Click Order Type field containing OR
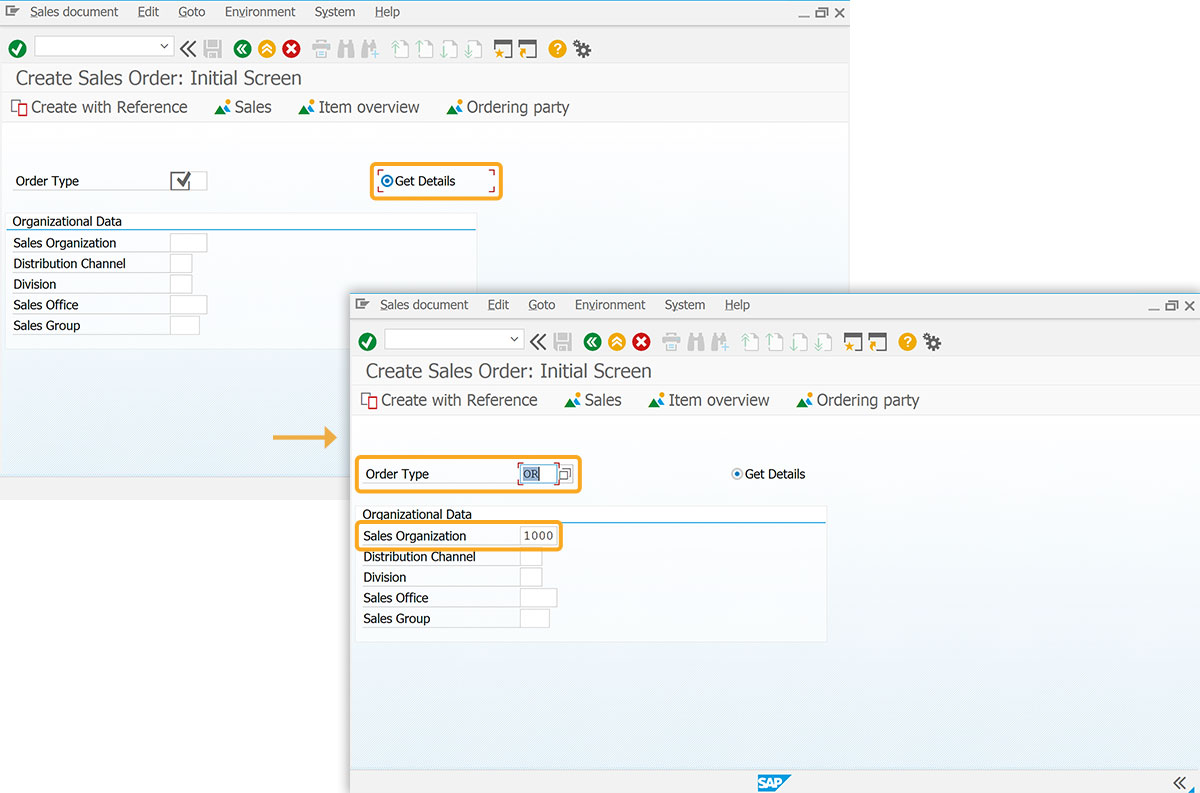The width and height of the screenshot is (1200, 793). point(538,474)
